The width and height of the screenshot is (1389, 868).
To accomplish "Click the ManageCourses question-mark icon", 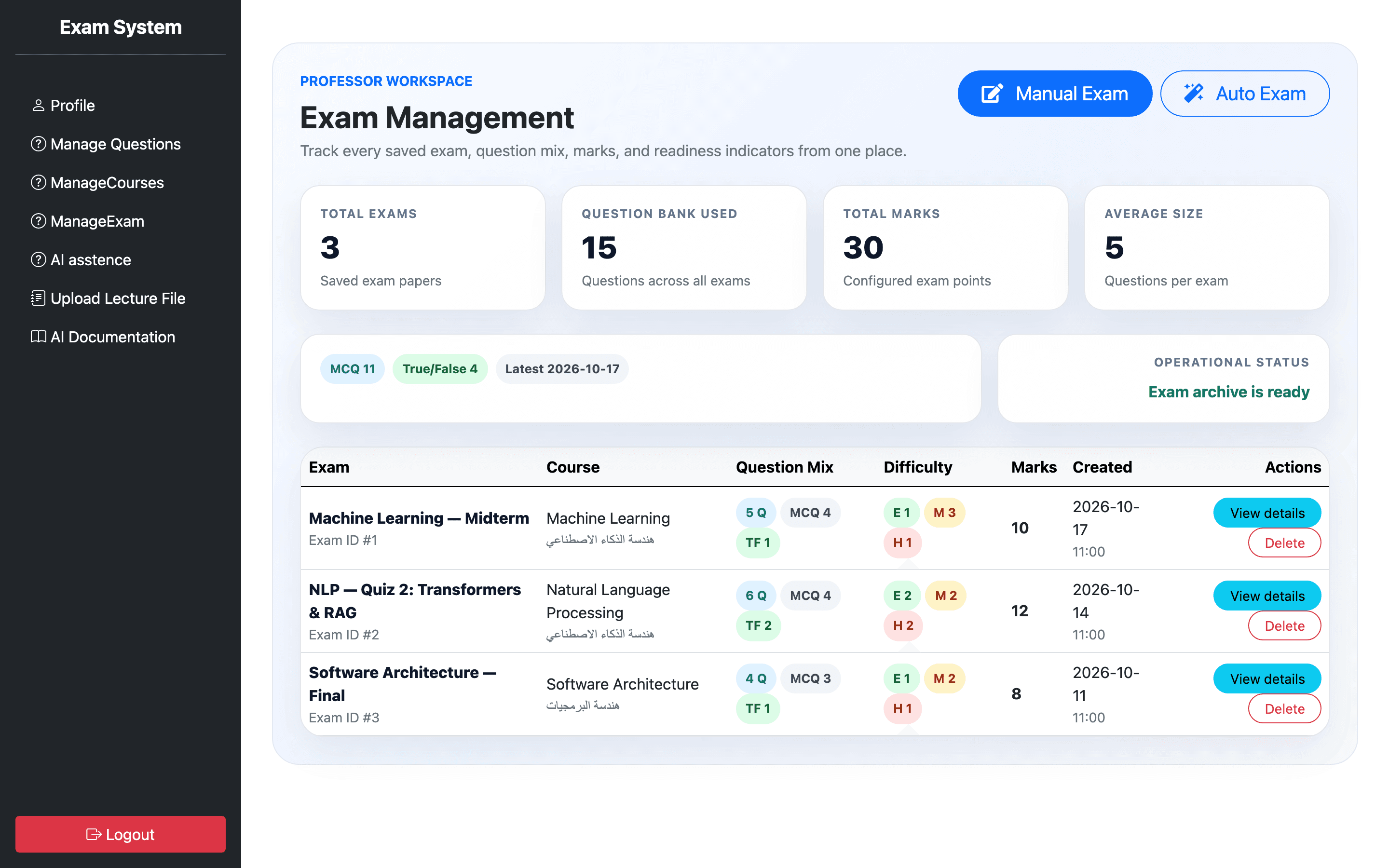I will (39, 182).
